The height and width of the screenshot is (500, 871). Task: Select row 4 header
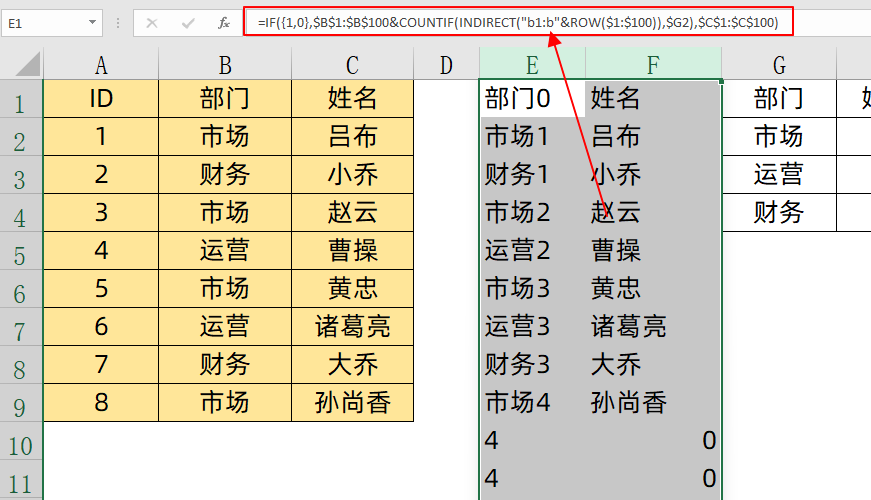click(x=21, y=213)
